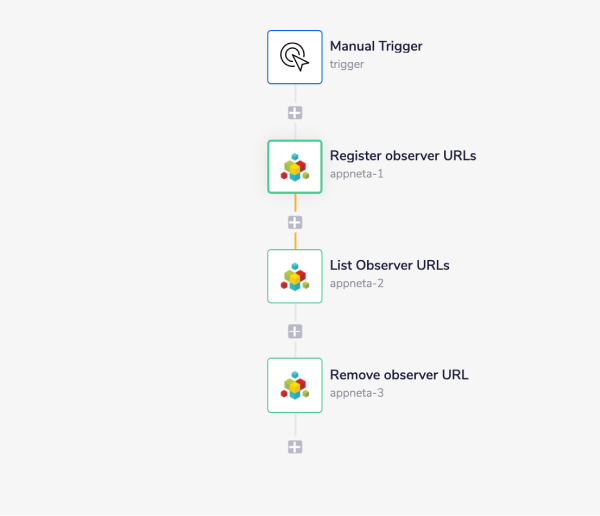600x516 pixels.
Task: Click gray connector line just above Register node
Action: point(295,130)
